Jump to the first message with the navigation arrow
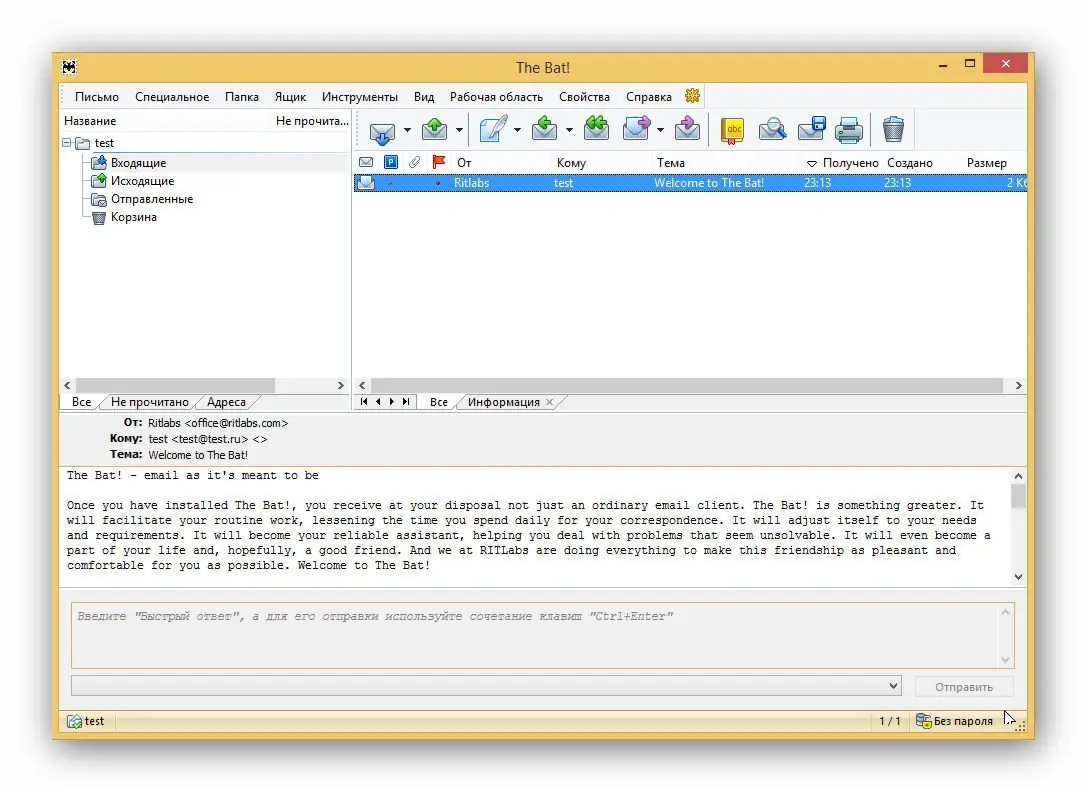Image resolution: width=1087 pixels, height=792 pixels. (x=364, y=402)
